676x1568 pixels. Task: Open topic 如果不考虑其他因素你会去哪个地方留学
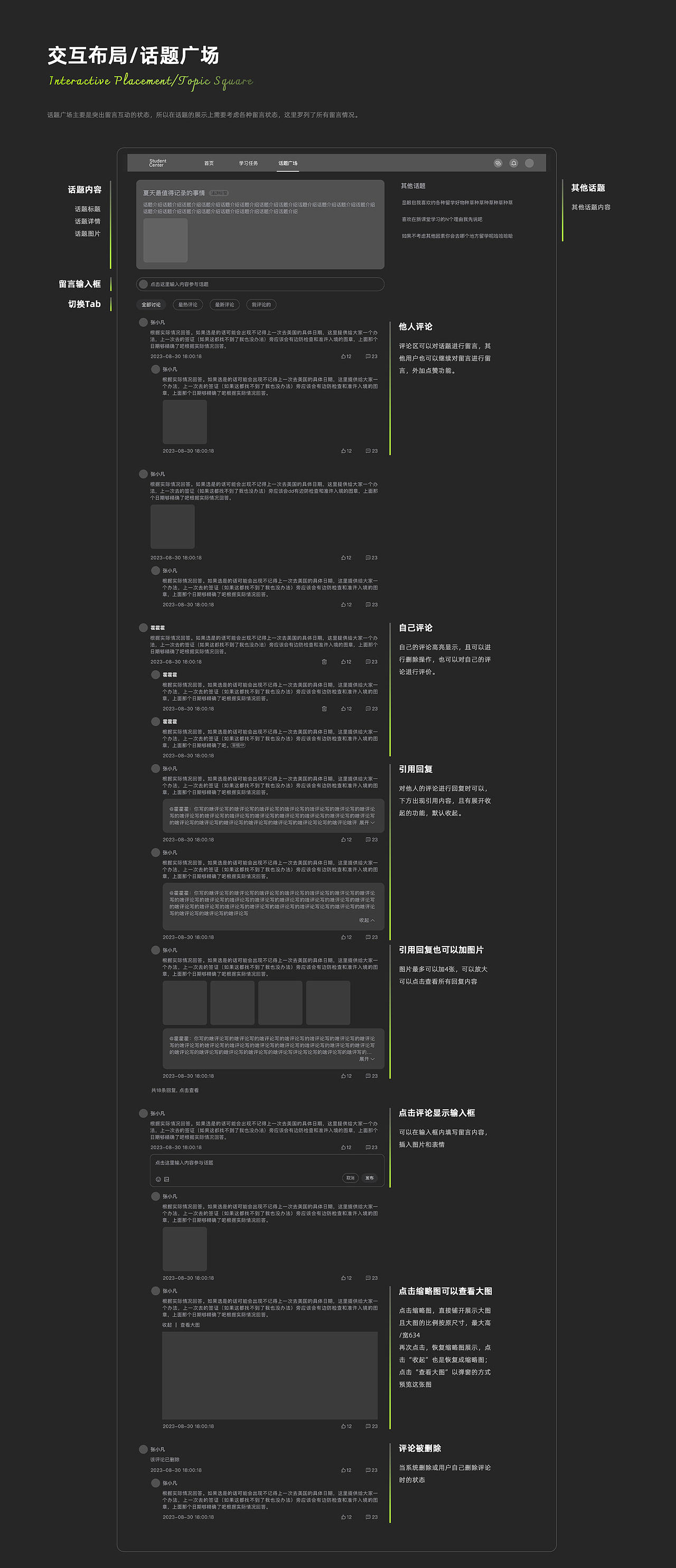(x=457, y=236)
